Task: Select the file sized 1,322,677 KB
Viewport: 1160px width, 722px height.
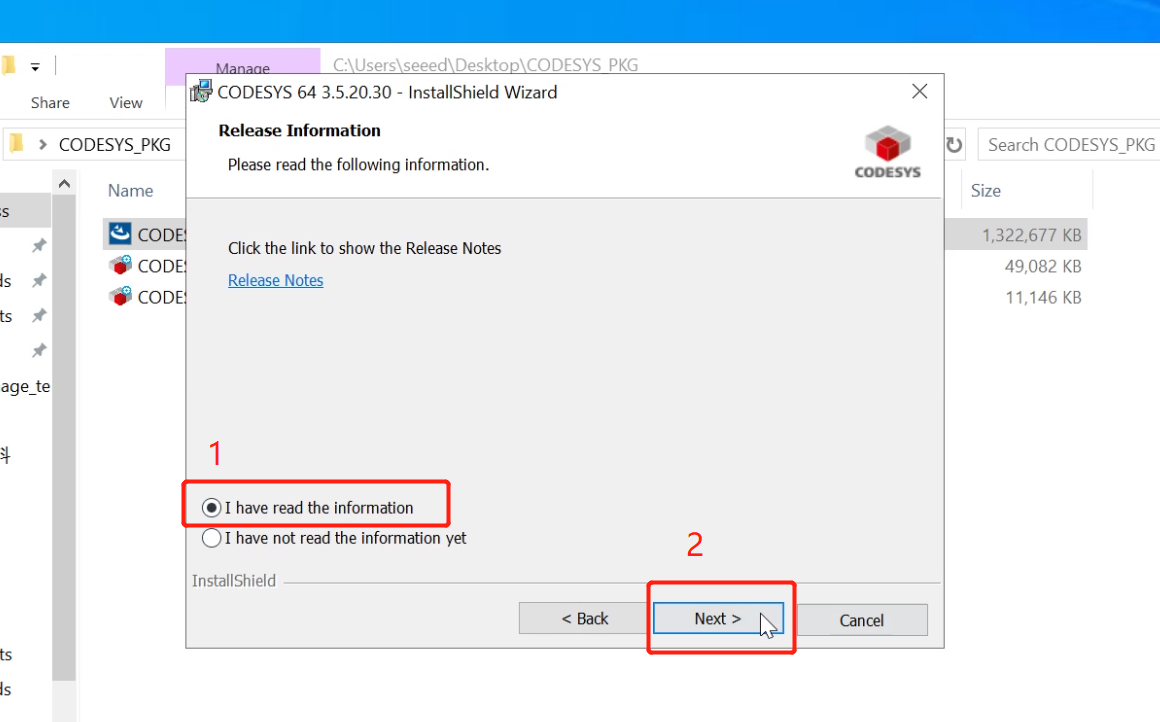Action: click(1031, 235)
